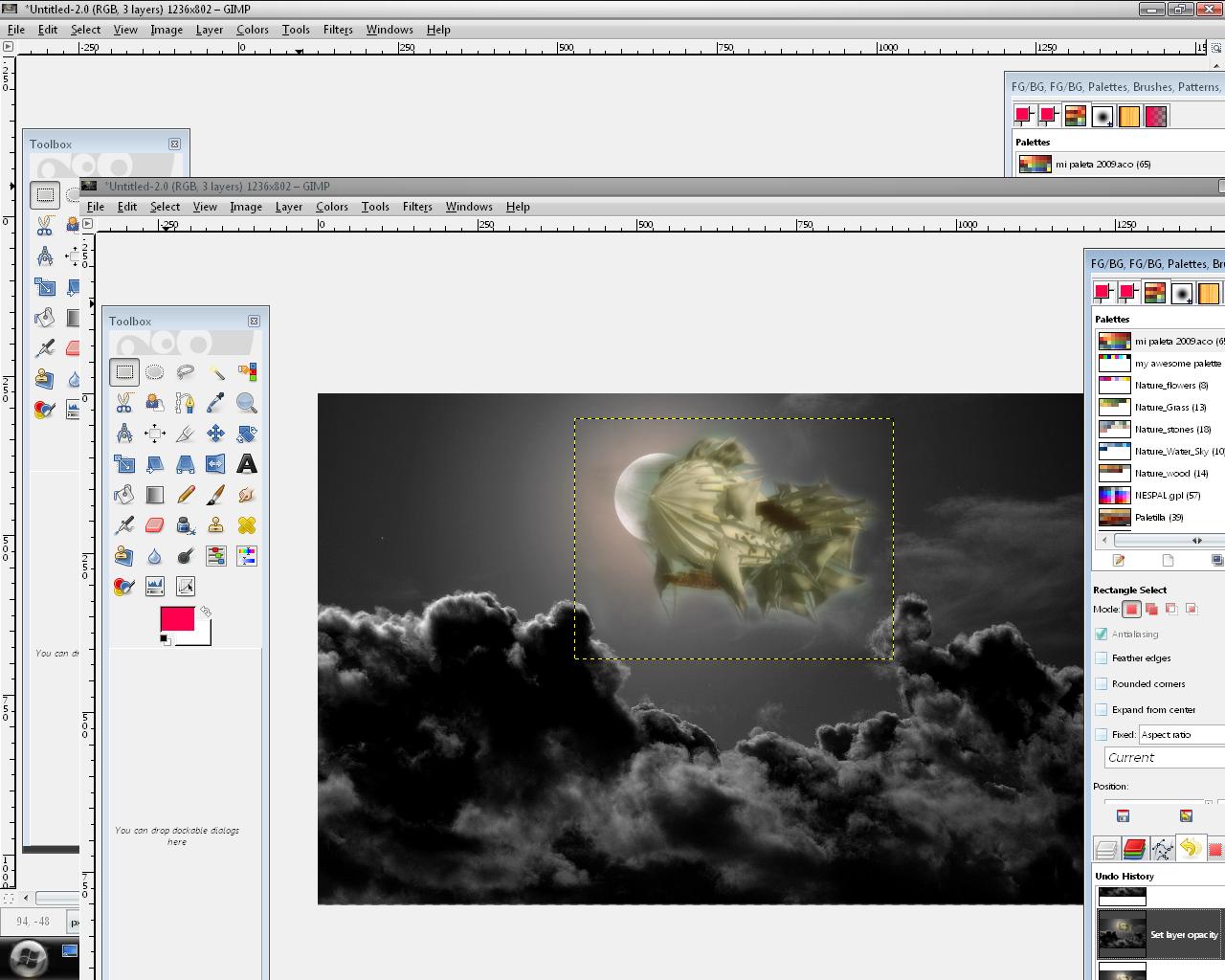Select the Color Picker eyedropper tool

[x=216, y=403]
